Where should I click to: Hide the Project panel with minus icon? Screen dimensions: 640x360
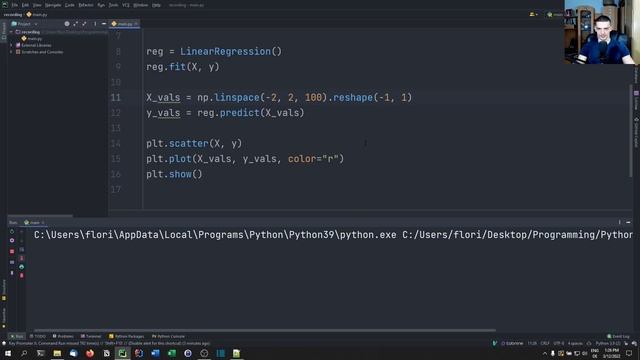104,24
